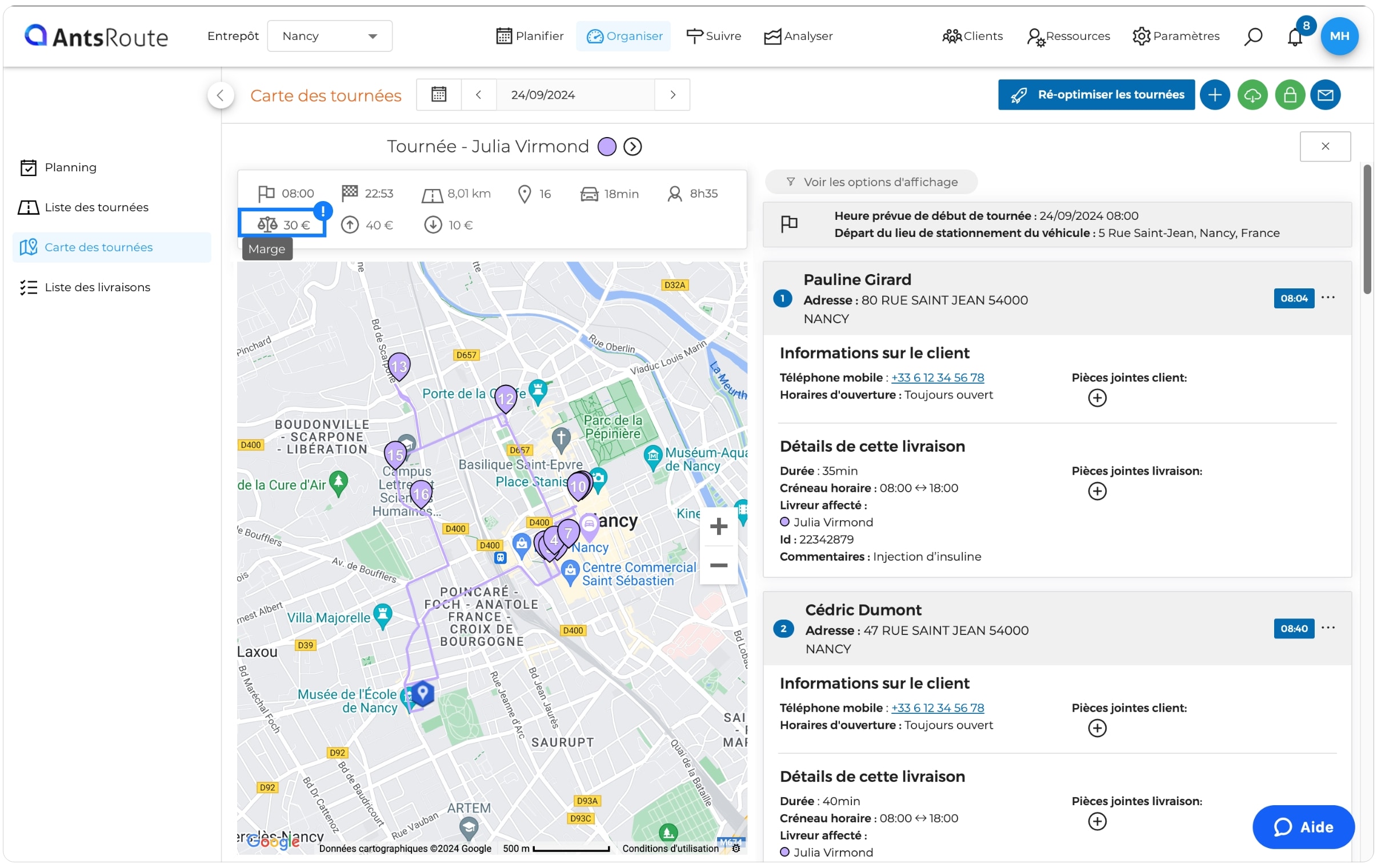Zoom in on the map
The height and width of the screenshot is (868, 1377).
(x=718, y=527)
